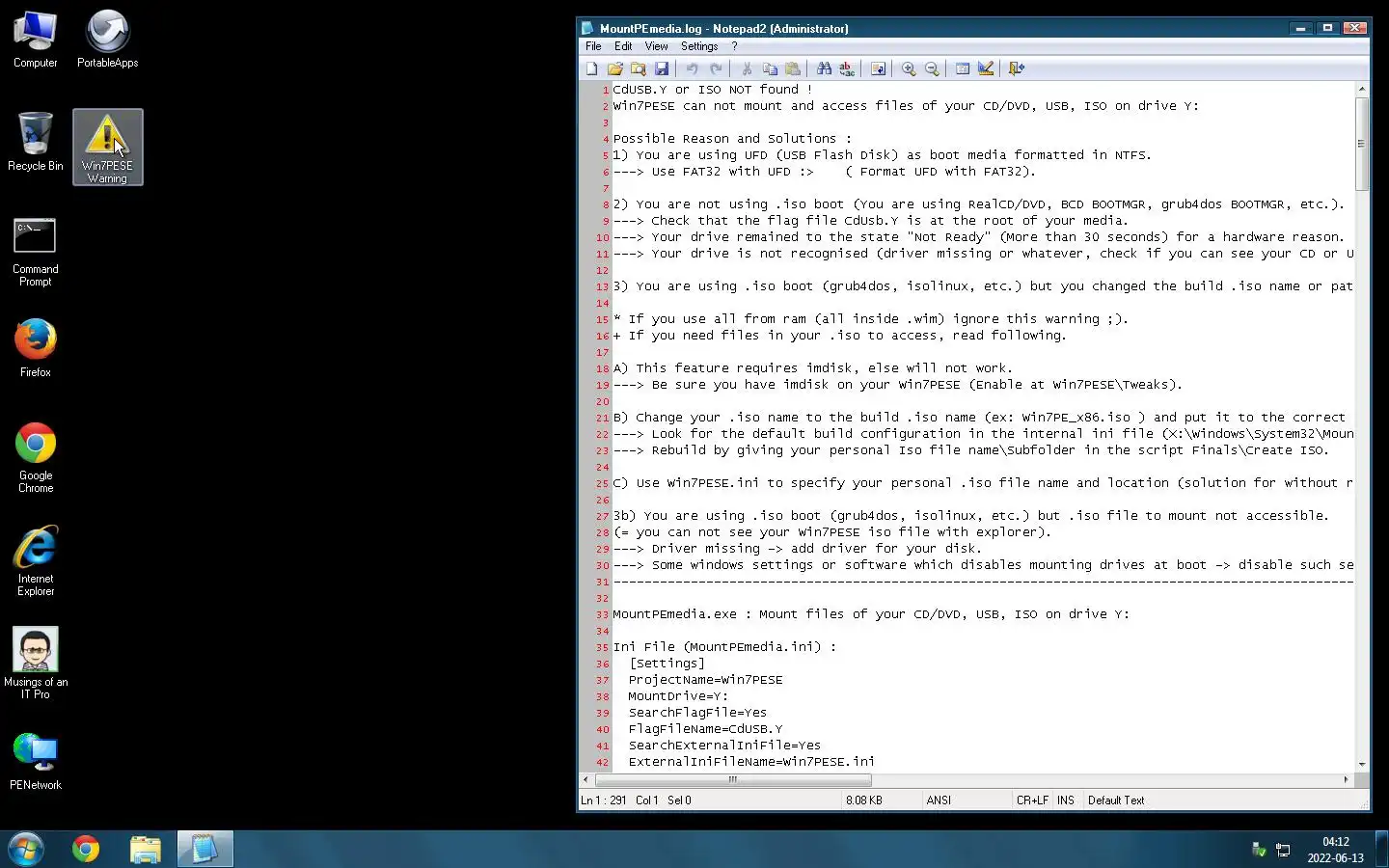The width and height of the screenshot is (1389, 868).
Task: Click the Exit door icon in toolbar
Action: [x=1017, y=68]
